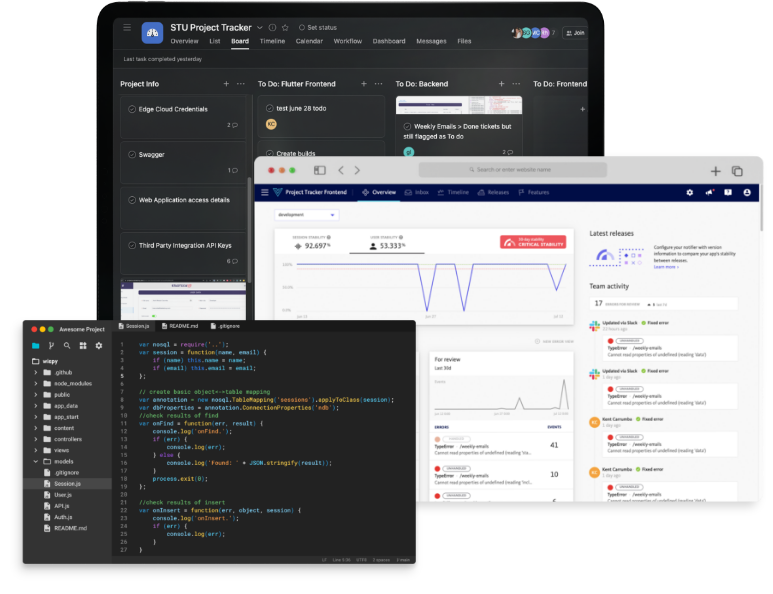Open the editor settings gear icon
The width and height of the screenshot is (773, 594).
[x=99, y=345]
